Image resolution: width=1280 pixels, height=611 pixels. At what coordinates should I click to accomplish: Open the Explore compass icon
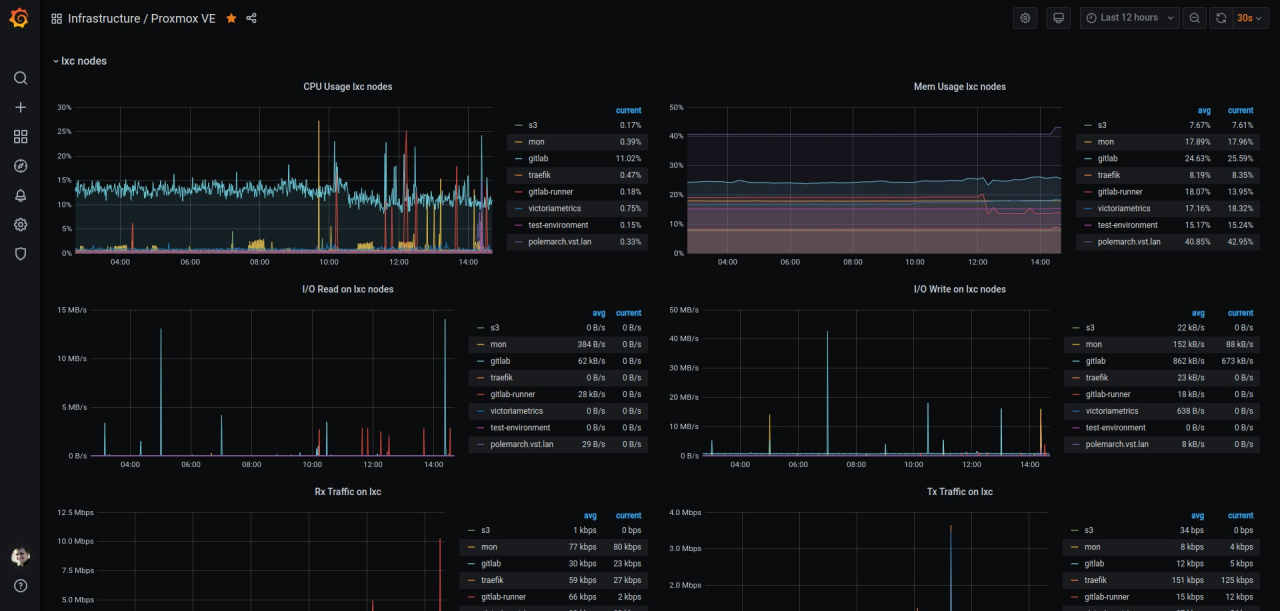coord(20,166)
